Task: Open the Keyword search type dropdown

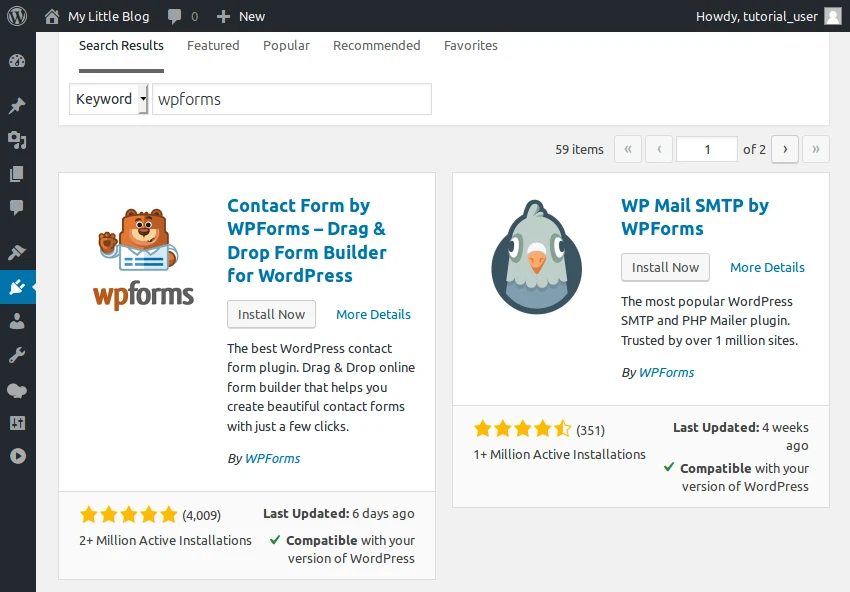Action: click(109, 99)
